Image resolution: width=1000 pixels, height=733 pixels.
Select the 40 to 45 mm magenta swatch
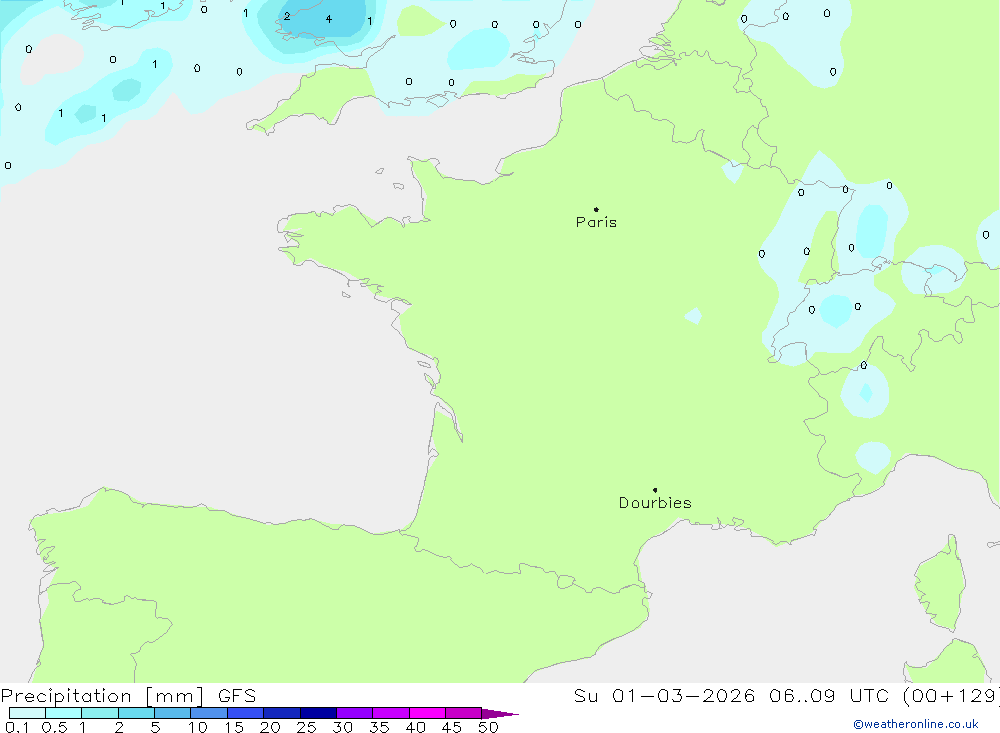click(x=427, y=713)
